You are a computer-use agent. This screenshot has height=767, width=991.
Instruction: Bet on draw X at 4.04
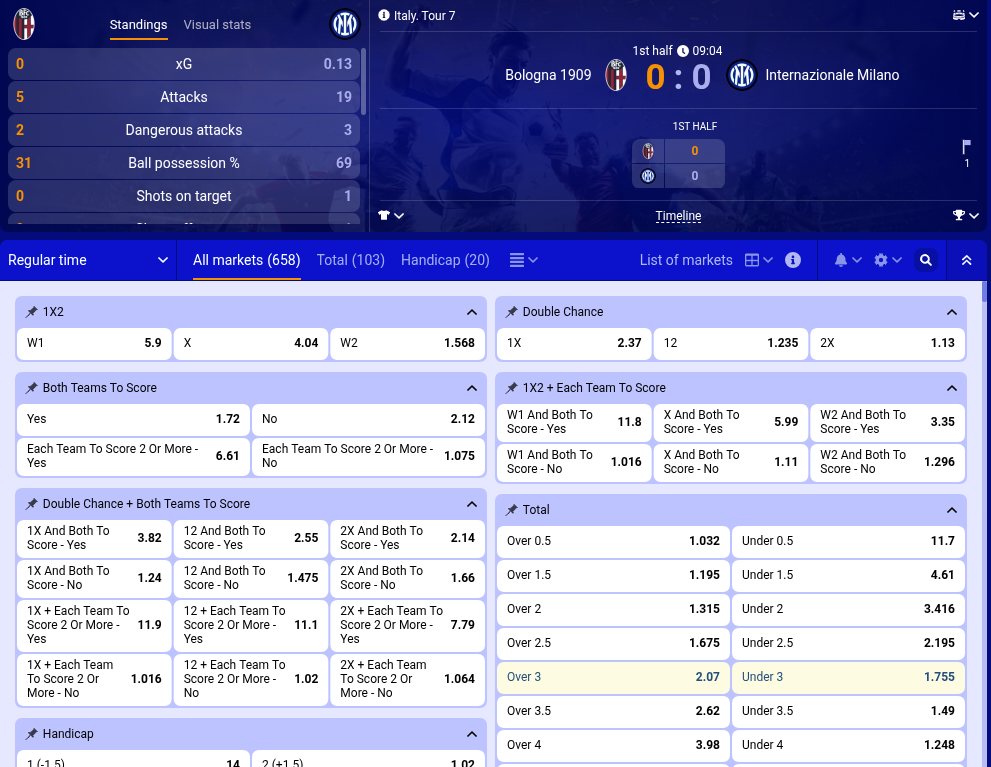pyautogui.click(x=251, y=343)
